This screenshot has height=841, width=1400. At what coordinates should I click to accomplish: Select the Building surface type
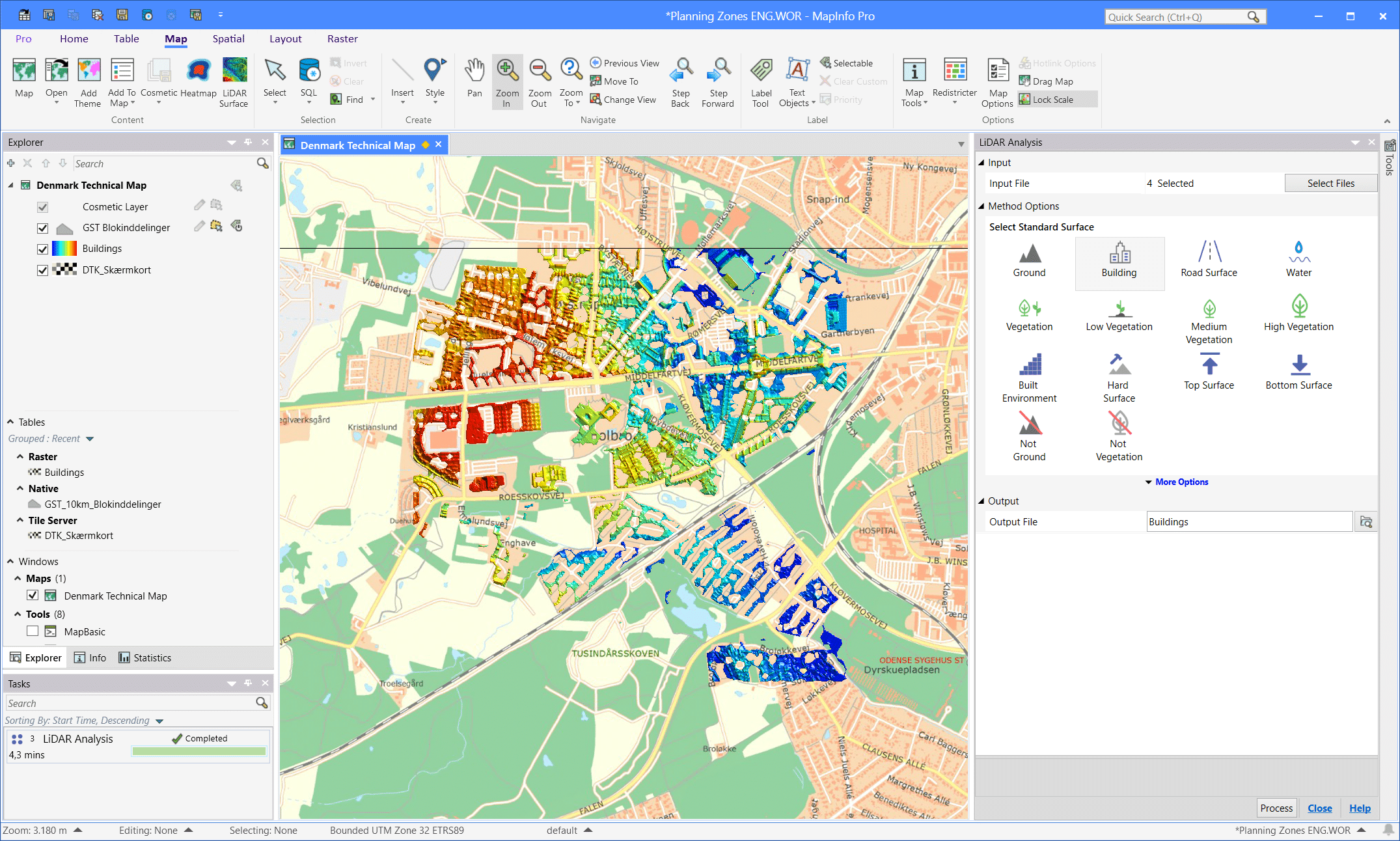coord(1119,264)
